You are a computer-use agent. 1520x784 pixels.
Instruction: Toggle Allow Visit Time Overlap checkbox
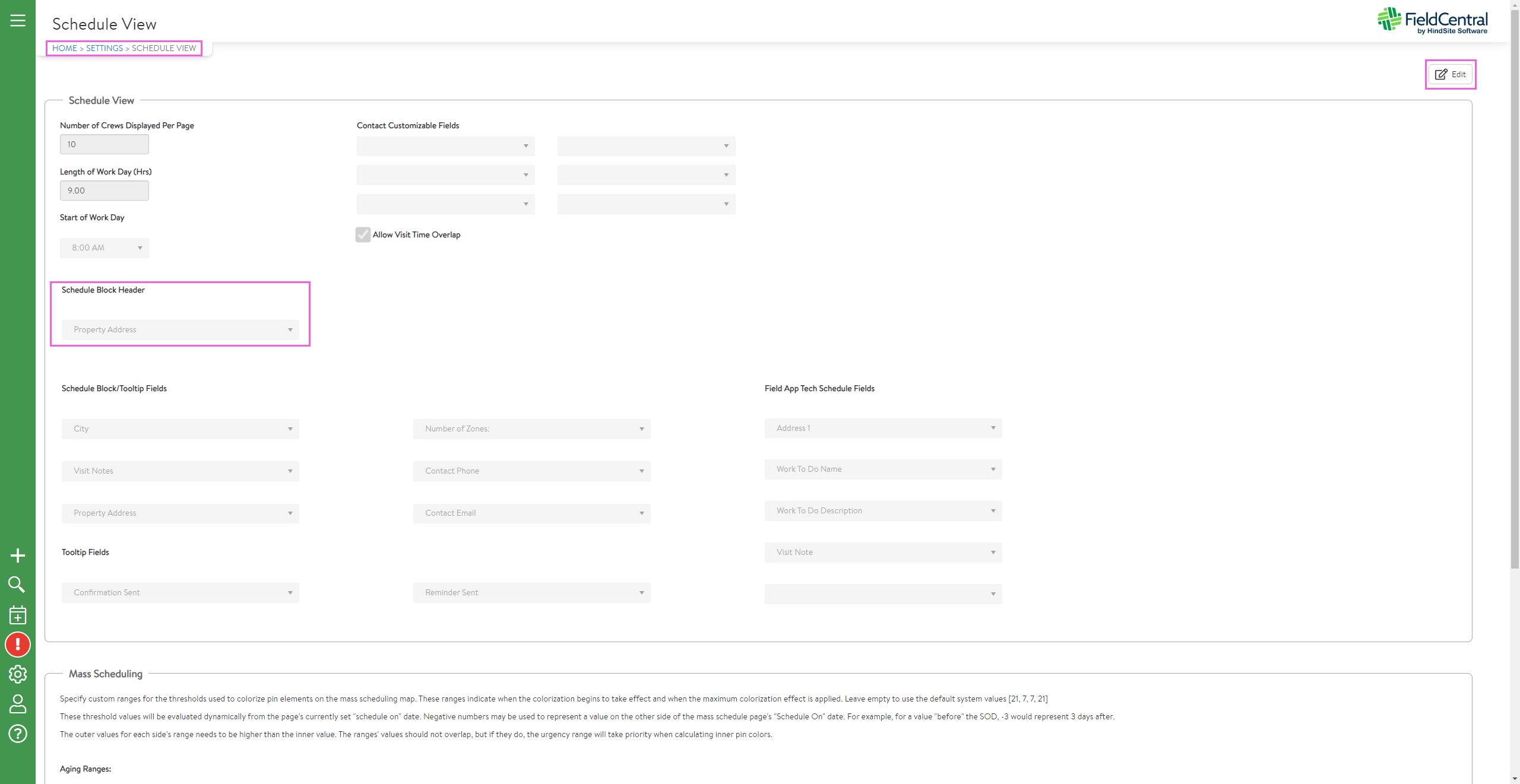[363, 235]
